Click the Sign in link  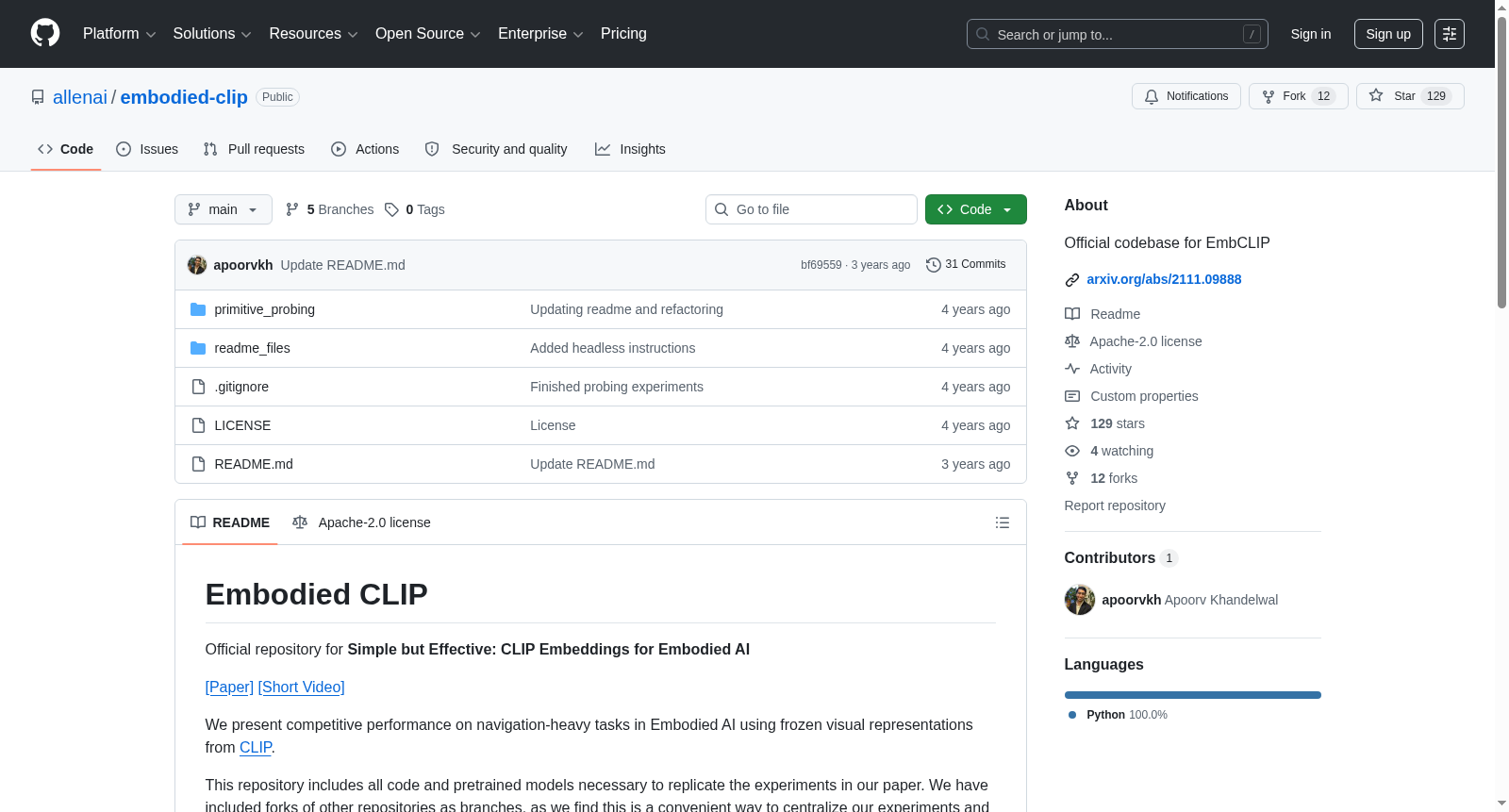(1311, 34)
